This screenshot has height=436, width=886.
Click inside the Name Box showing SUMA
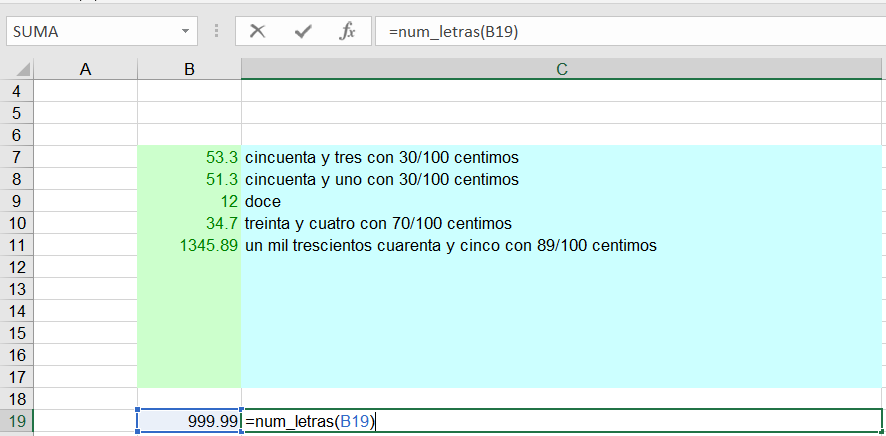coord(90,31)
